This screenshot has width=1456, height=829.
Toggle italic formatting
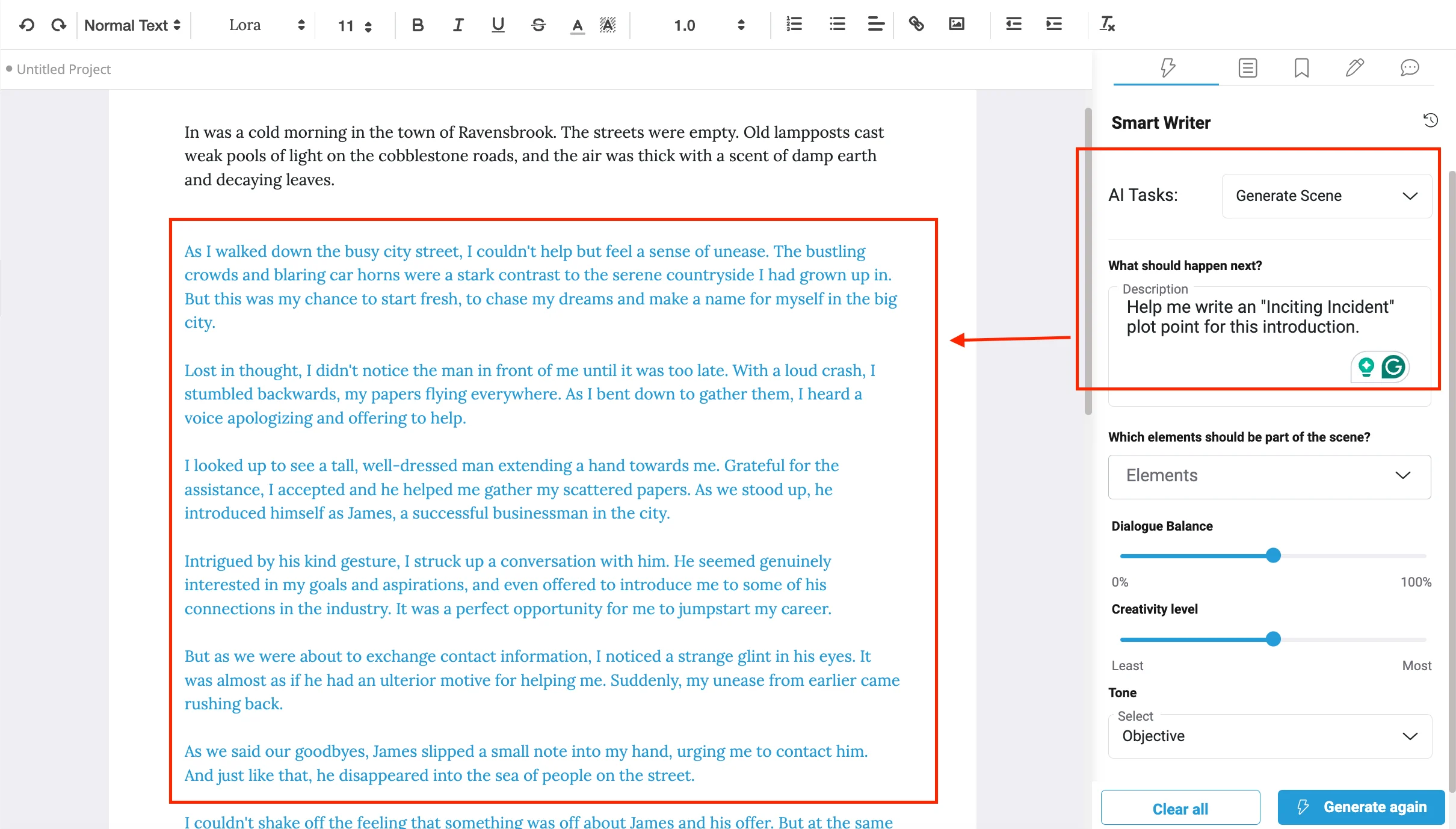click(x=458, y=25)
